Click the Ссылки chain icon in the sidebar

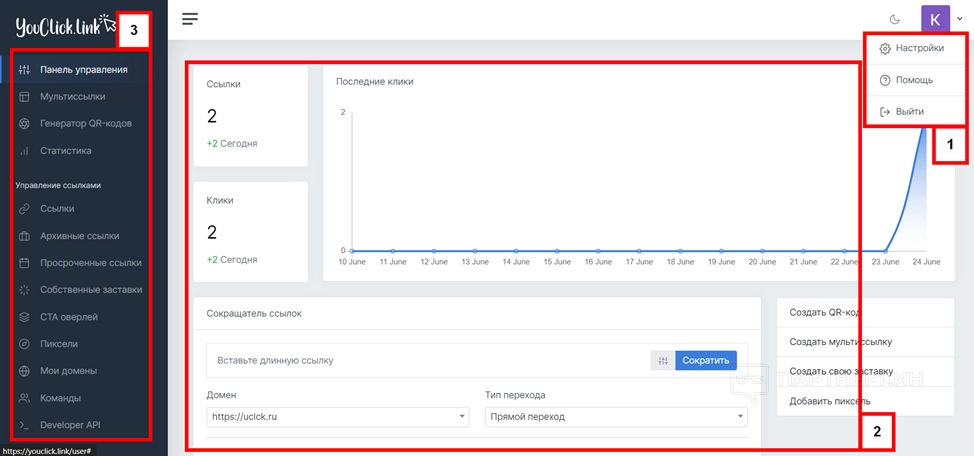pyautogui.click(x=24, y=209)
